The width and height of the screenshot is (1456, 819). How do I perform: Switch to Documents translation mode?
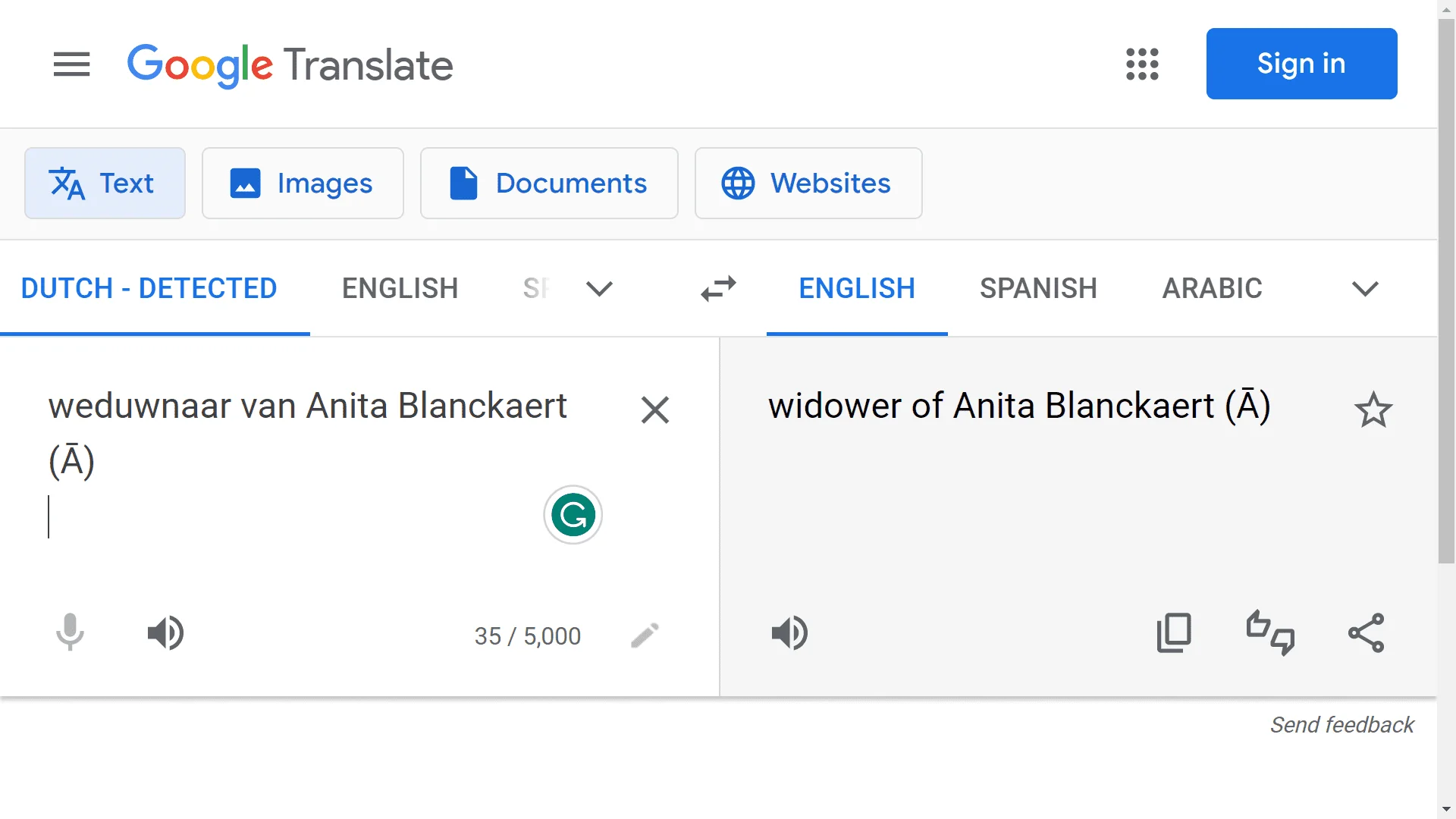coord(549,183)
